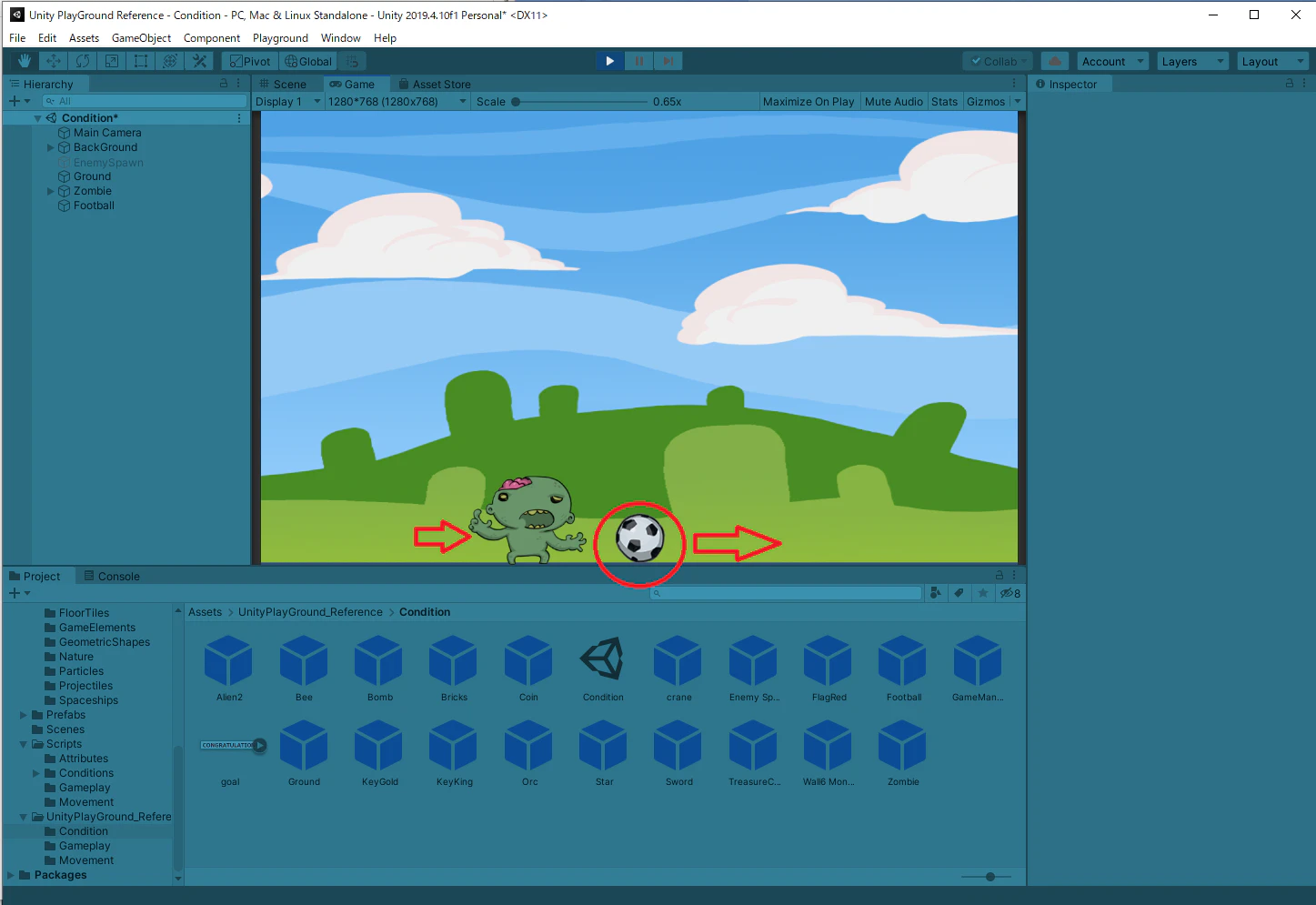The width and height of the screenshot is (1316, 905).
Task: Click the Condition scene asset icon
Action: (x=603, y=659)
